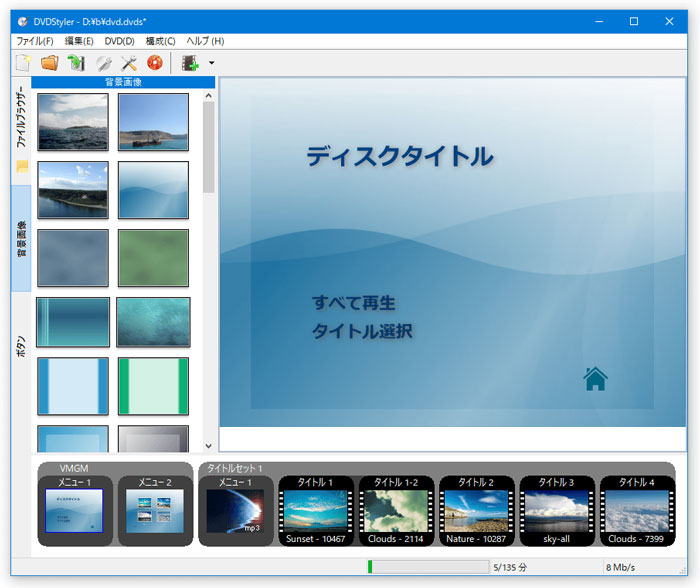Click the home icon on menu preview
This screenshot has height=588, width=700.
595,378
